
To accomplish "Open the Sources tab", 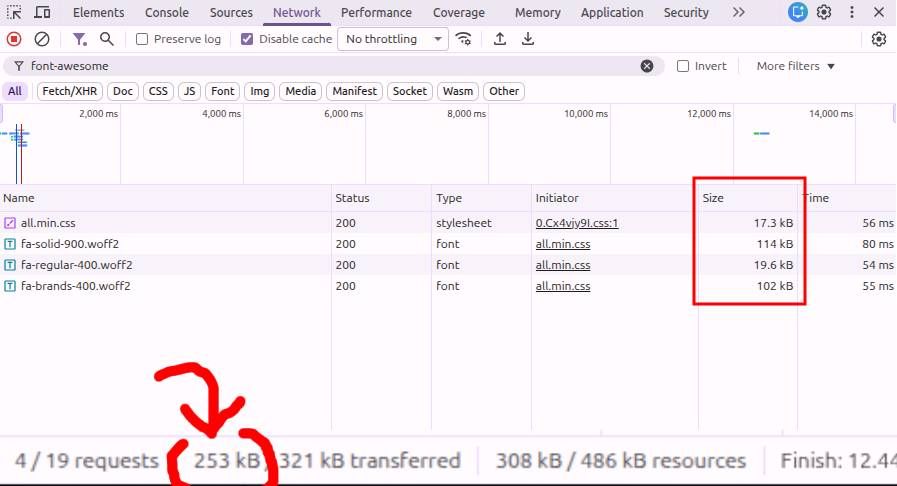I will pos(231,12).
